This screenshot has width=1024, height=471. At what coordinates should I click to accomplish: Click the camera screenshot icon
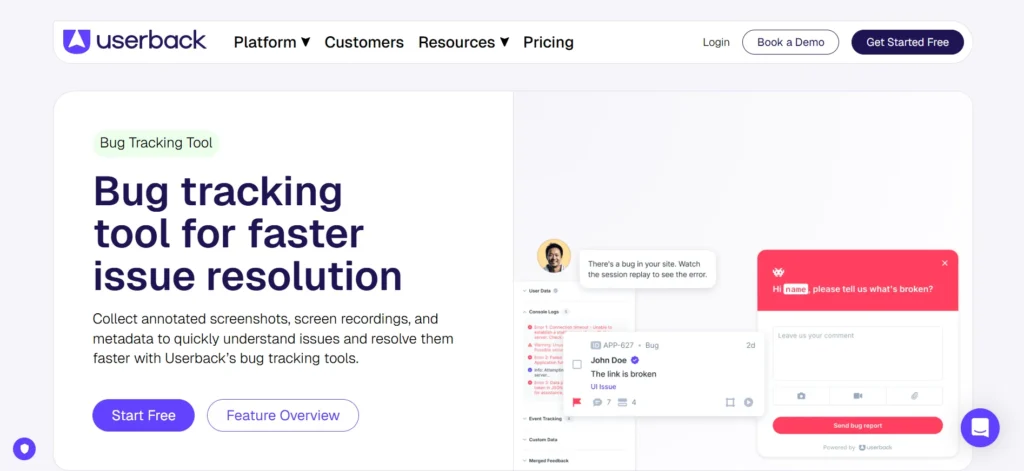pos(801,396)
